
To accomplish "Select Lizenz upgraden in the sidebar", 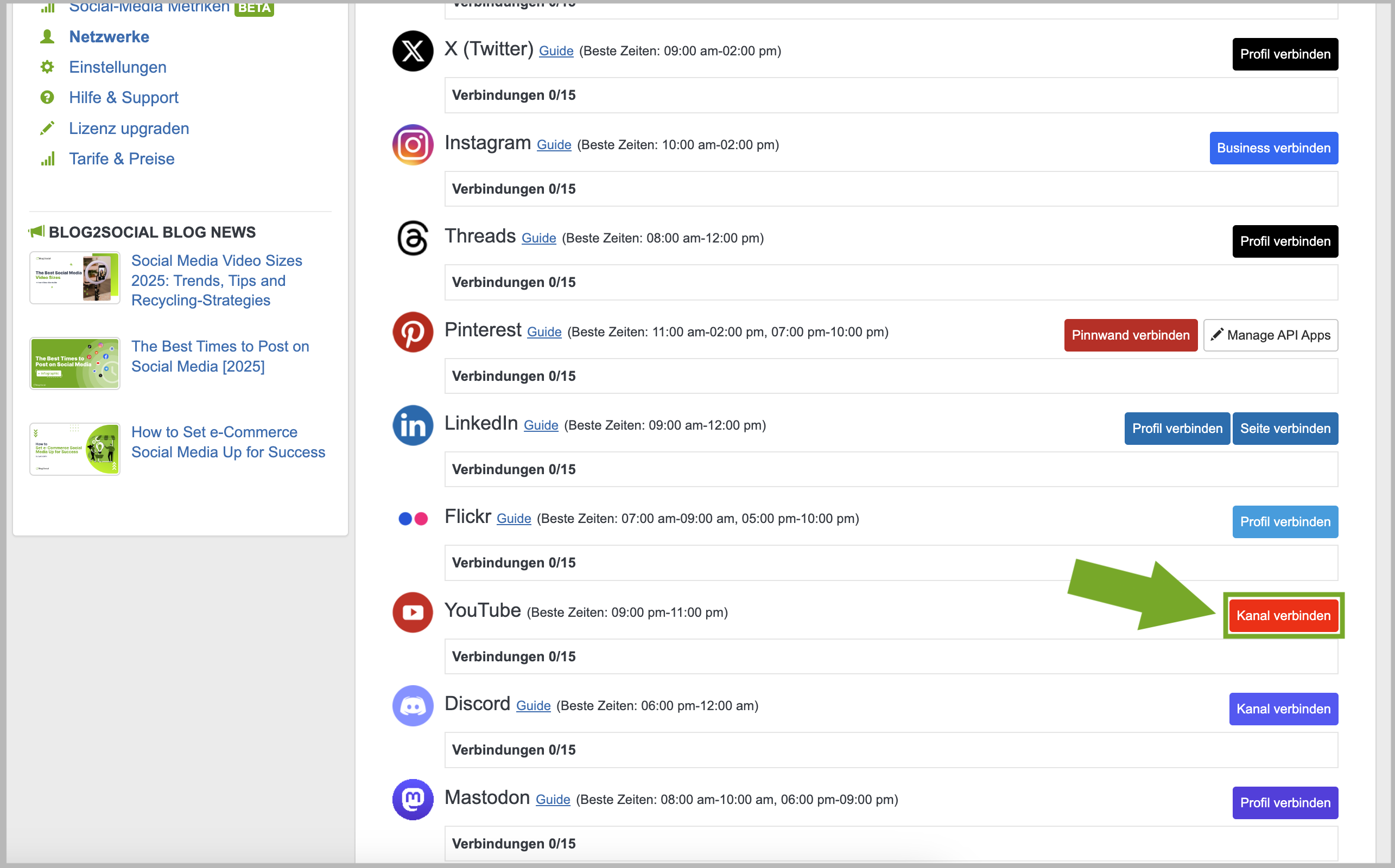I will (x=129, y=128).
